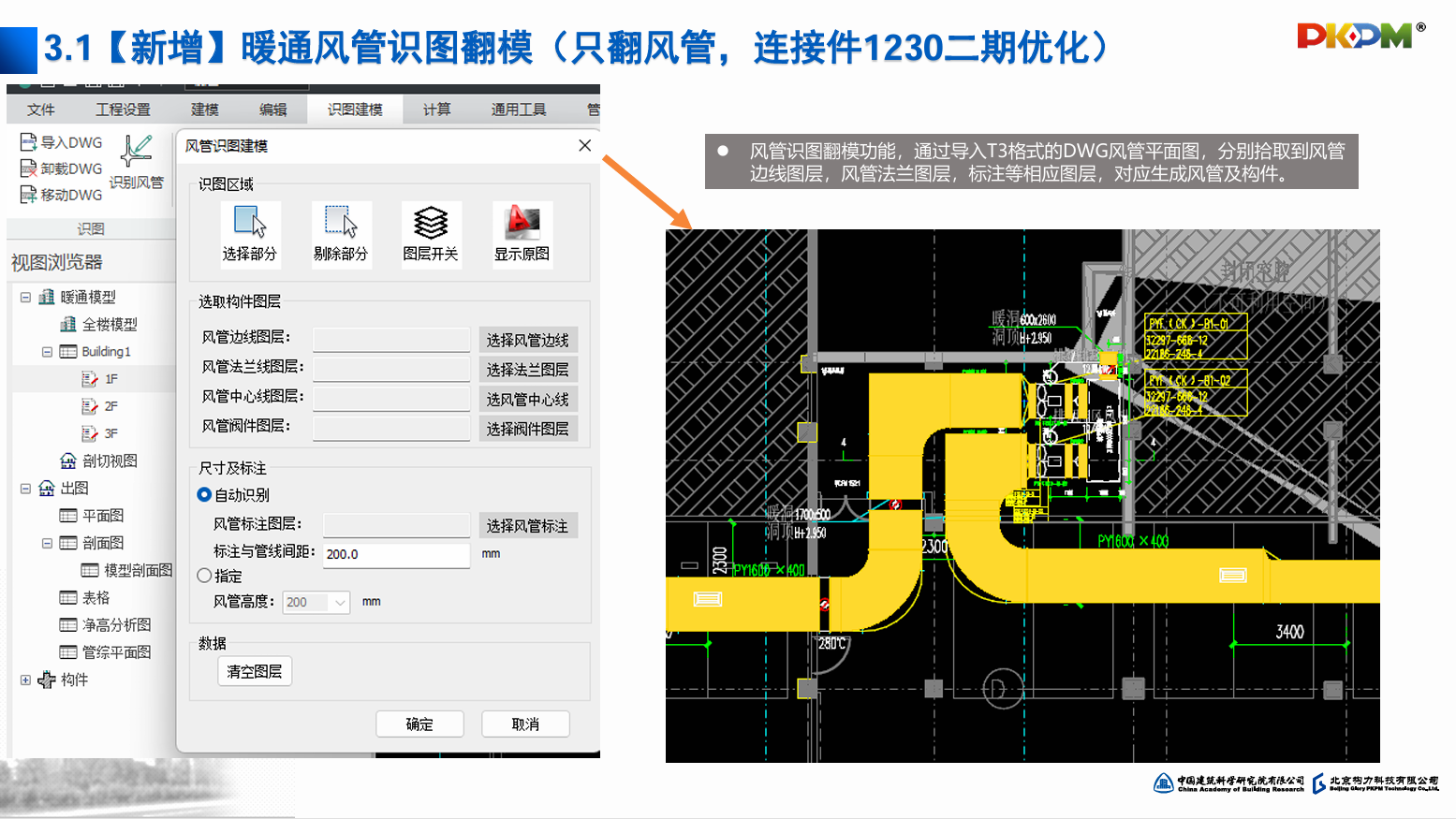This screenshot has height=819, width=1456.
Task: Click the 剖面图 node icon in tree
Action: 68,543
